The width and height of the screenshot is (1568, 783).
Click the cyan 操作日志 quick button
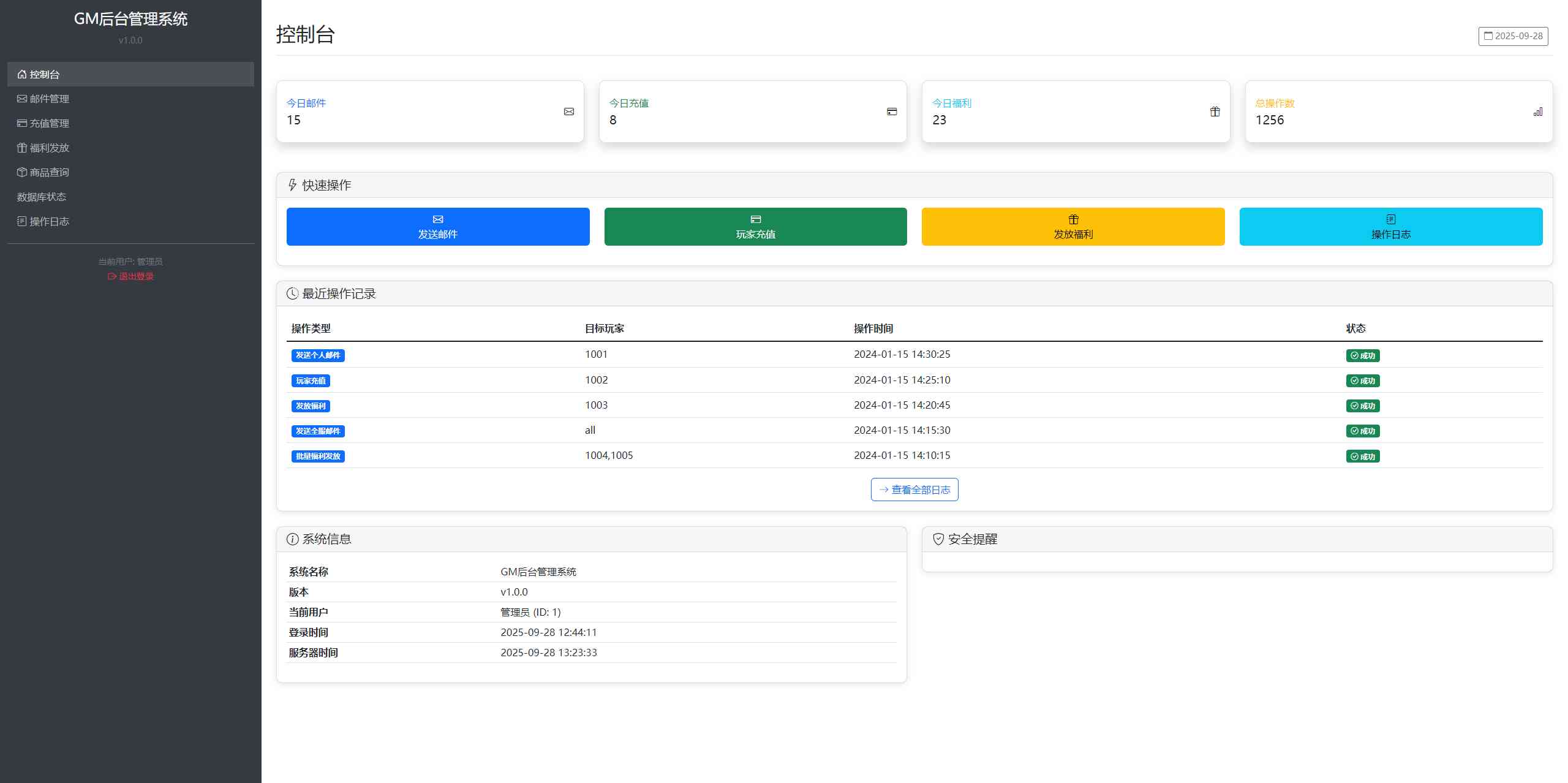1390,227
